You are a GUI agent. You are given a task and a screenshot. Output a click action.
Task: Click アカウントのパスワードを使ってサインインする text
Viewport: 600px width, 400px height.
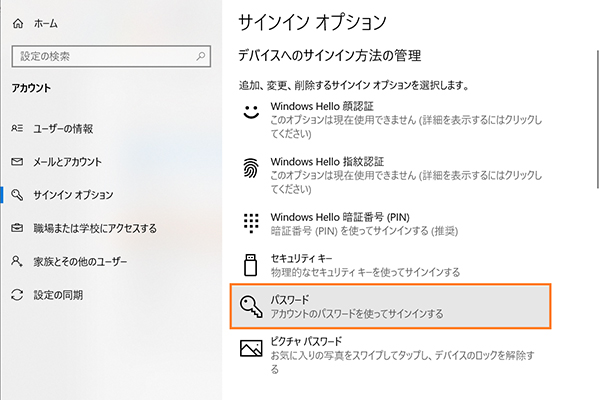[x=357, y=314]
